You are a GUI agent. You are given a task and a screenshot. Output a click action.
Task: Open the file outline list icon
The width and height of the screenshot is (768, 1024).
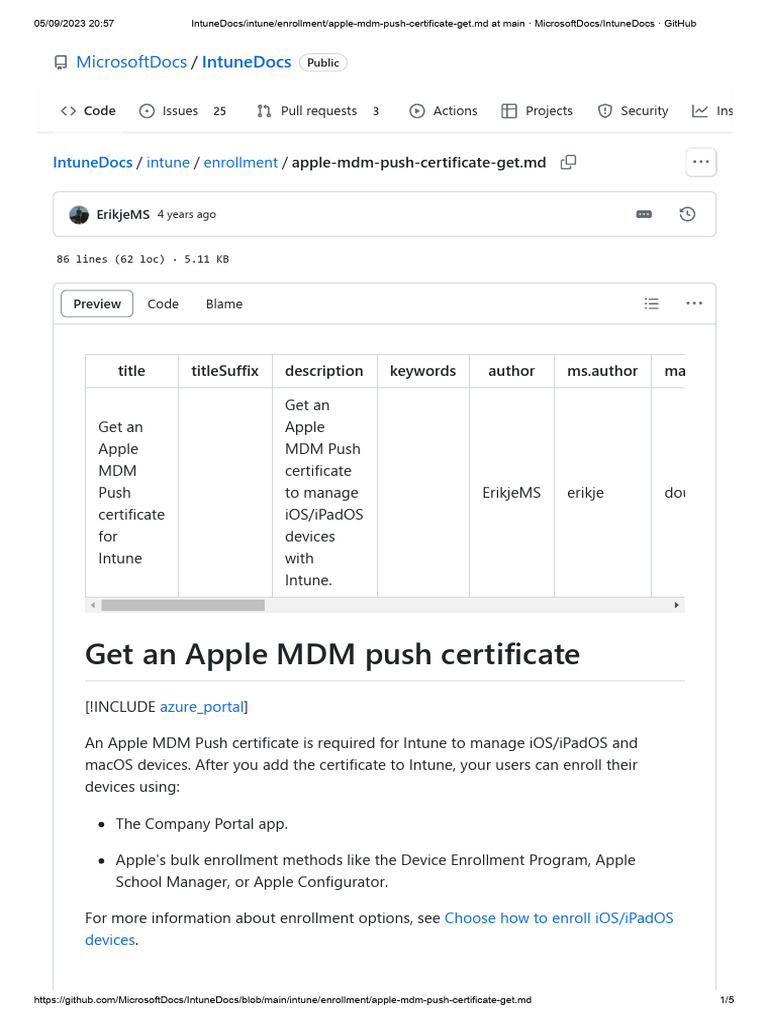click(x=651, y=304)
